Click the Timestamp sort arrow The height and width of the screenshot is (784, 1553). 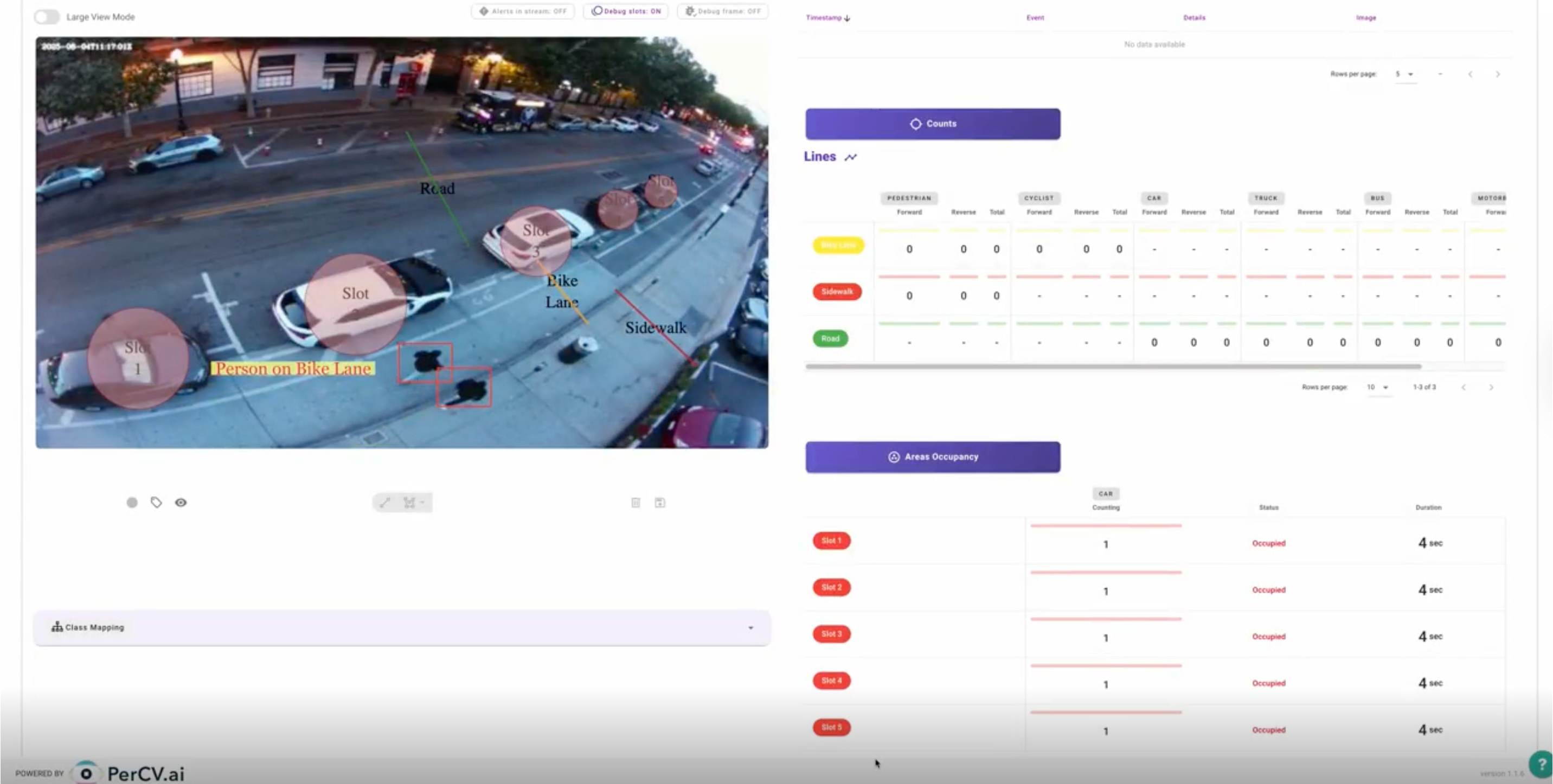[x=847, y=18]
